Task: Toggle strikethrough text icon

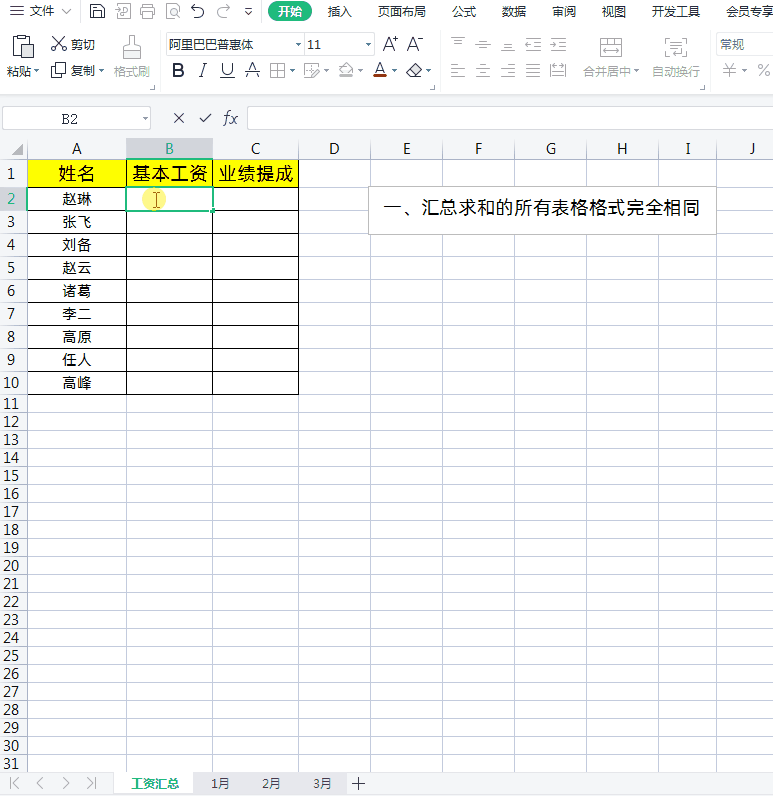Action: click(x=252, y=70)
